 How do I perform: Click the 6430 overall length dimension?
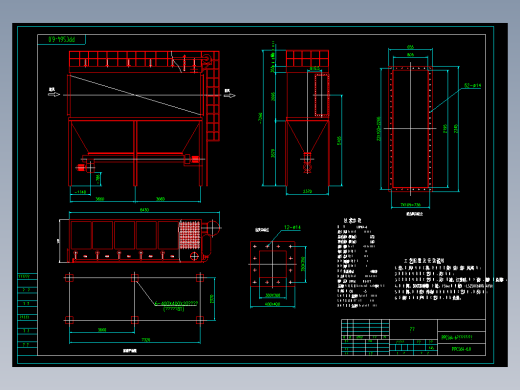(x=144, y=210)
